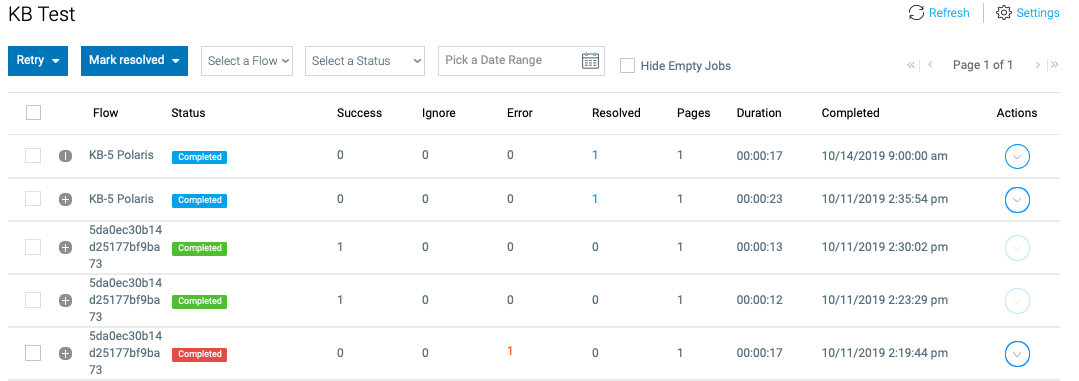Click the Pages column header
This screenshot has height=381, width=1079.
pyautogui.click(x=694, y=113)
